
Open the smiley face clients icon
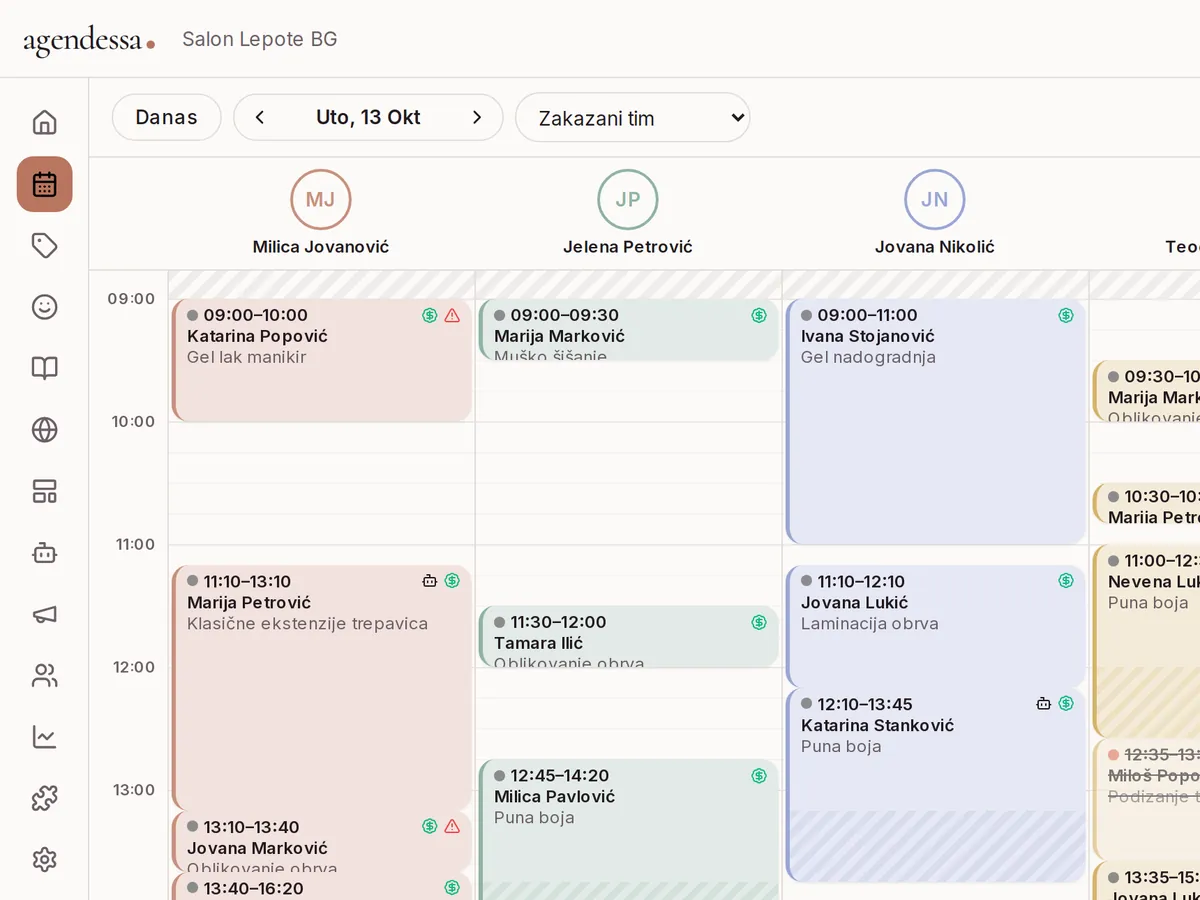point(44,307)
